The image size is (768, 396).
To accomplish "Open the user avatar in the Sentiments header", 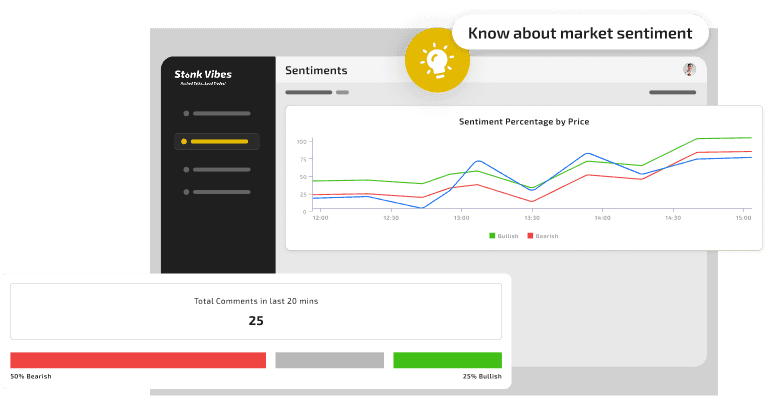I will tap(689, 70).
